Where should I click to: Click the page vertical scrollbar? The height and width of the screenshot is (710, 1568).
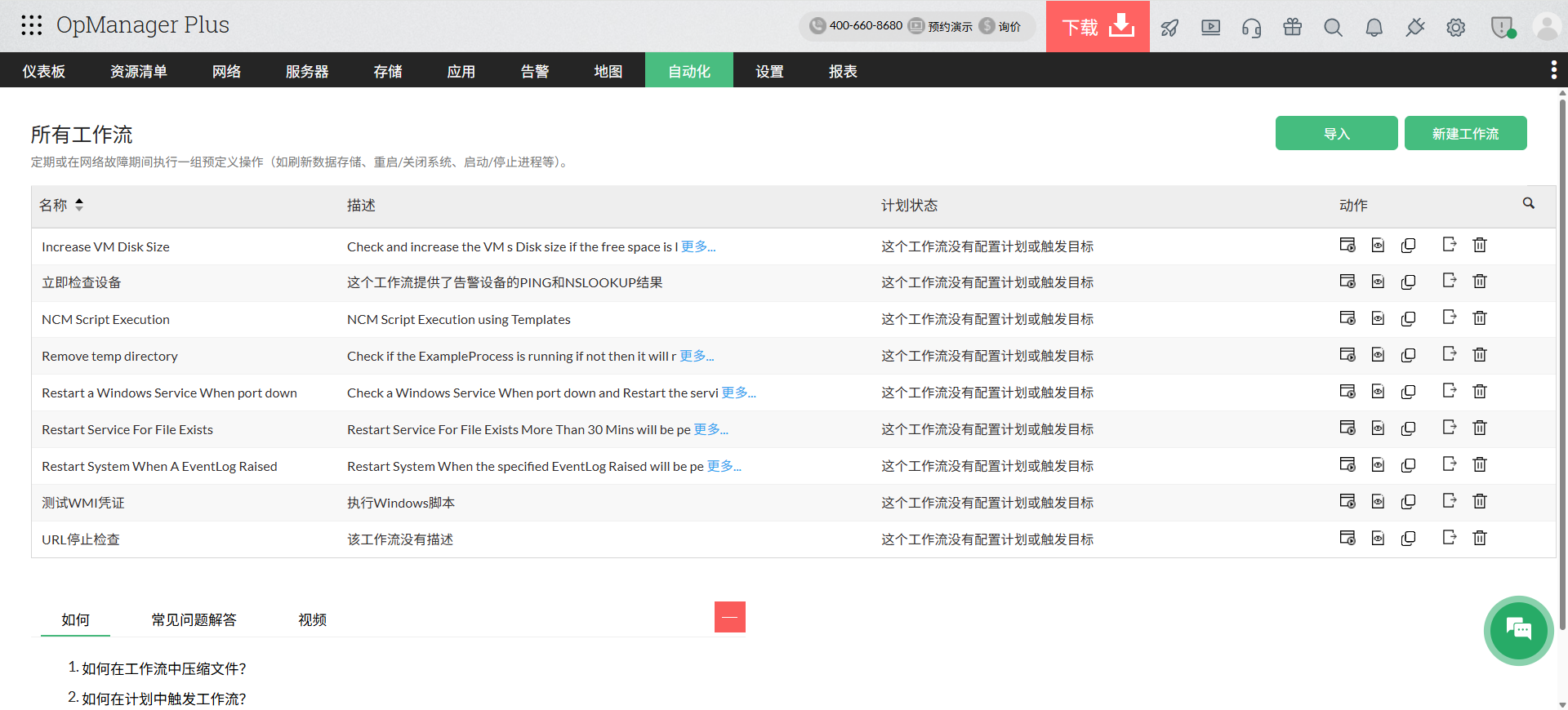point(1562,363)
